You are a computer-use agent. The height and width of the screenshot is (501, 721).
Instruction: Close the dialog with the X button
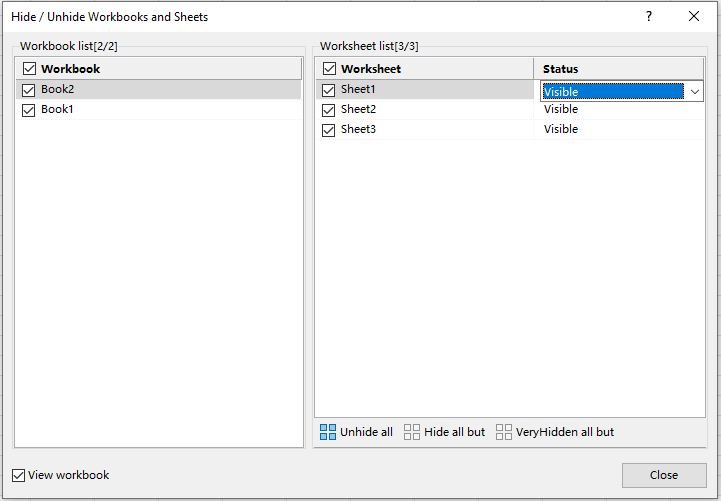click(x=694, y=17)
